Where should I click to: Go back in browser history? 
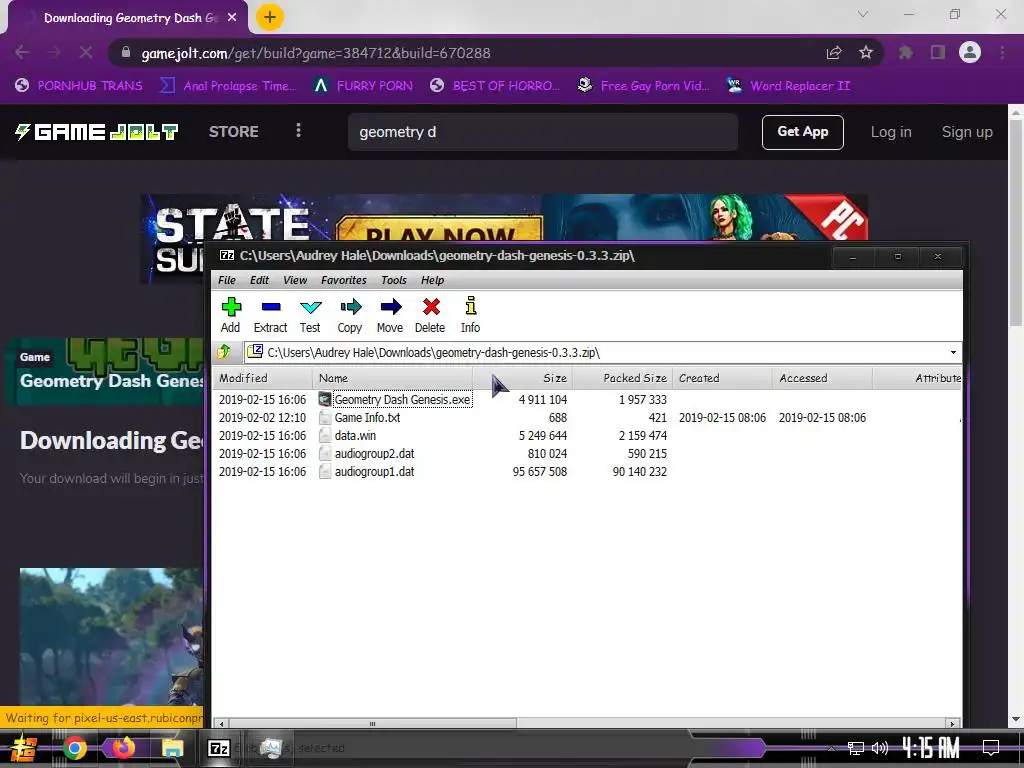22,53
